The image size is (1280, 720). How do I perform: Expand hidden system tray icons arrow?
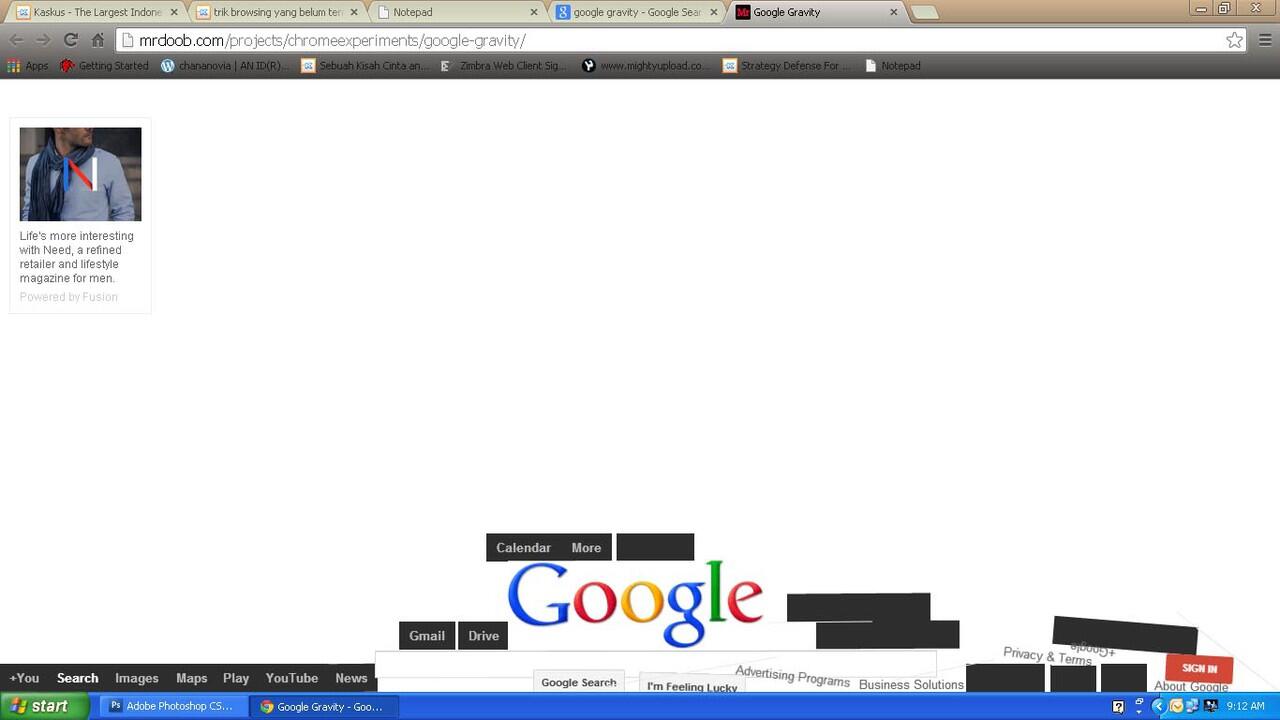click(x=1158, y=706)
